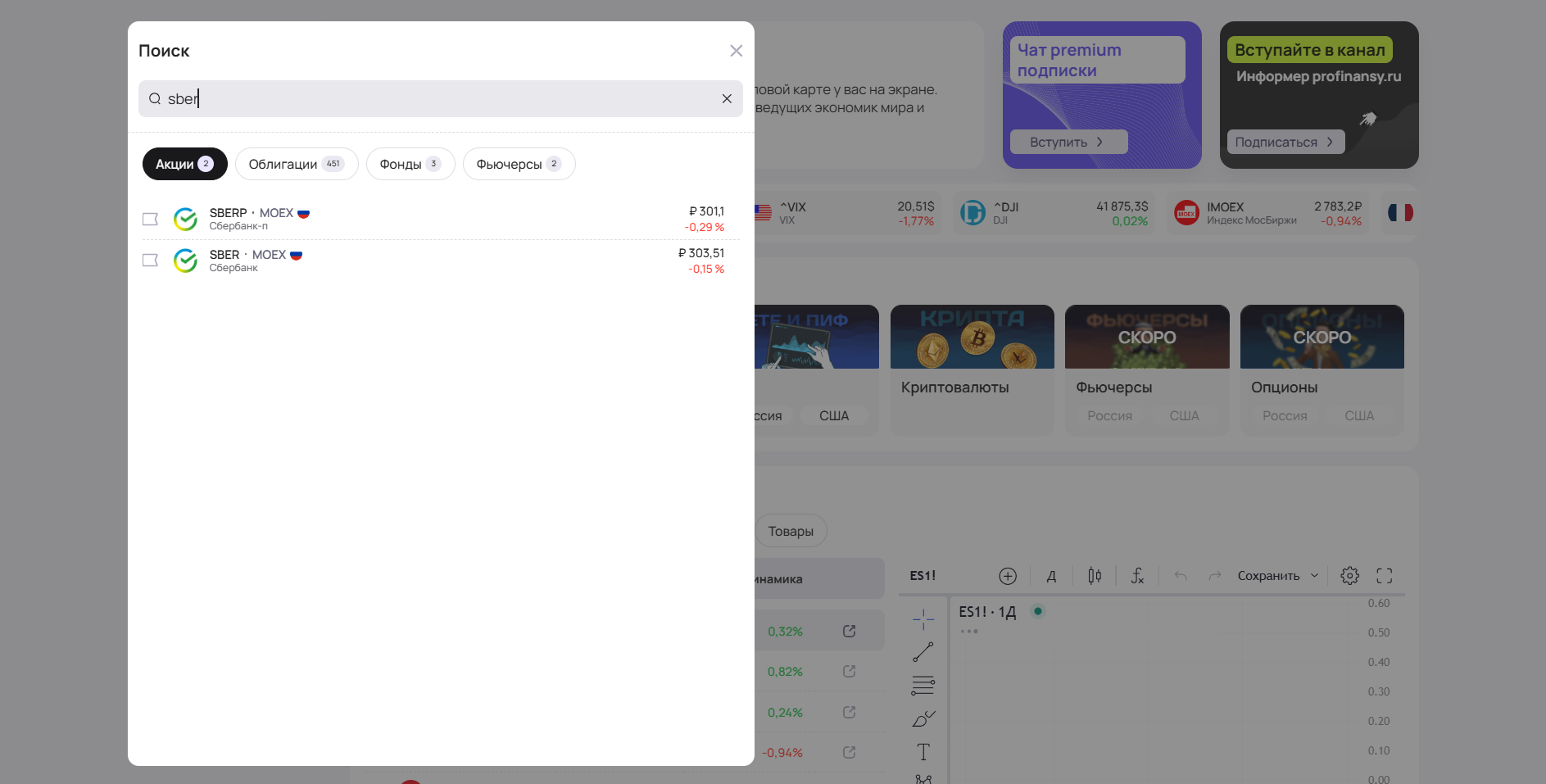Redo the chart action
The width and height of the screenshot is (1546, 784).
click(1215, 576)
